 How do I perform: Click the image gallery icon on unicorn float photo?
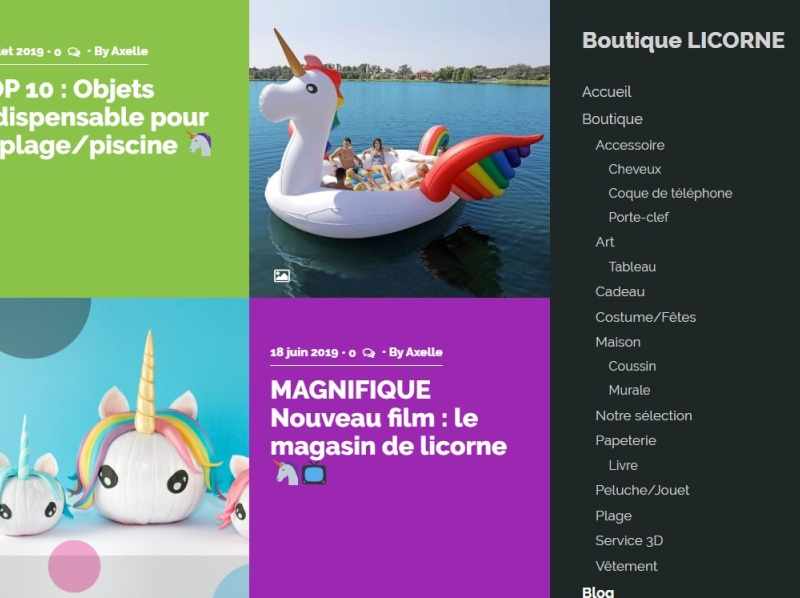click(282, 276)
